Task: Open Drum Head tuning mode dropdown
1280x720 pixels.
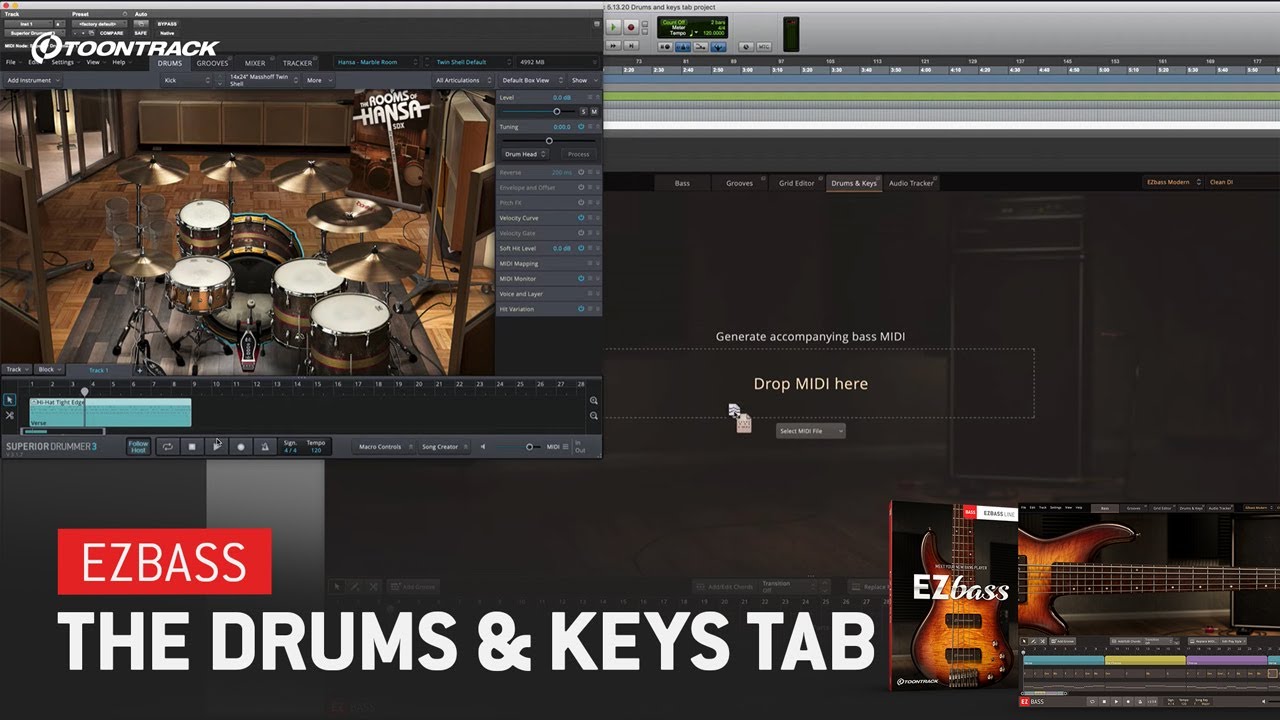Action: pos(525,154)
